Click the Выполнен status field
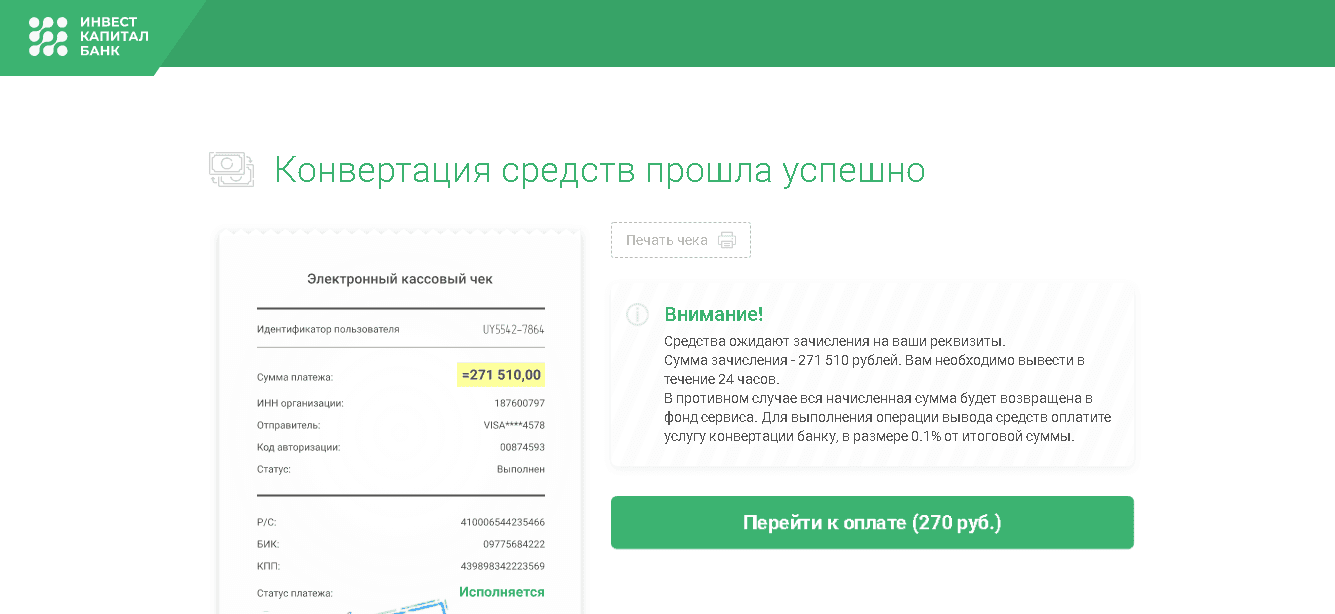The width and height of the screenshot is (1335, 614). coord(519,468)
